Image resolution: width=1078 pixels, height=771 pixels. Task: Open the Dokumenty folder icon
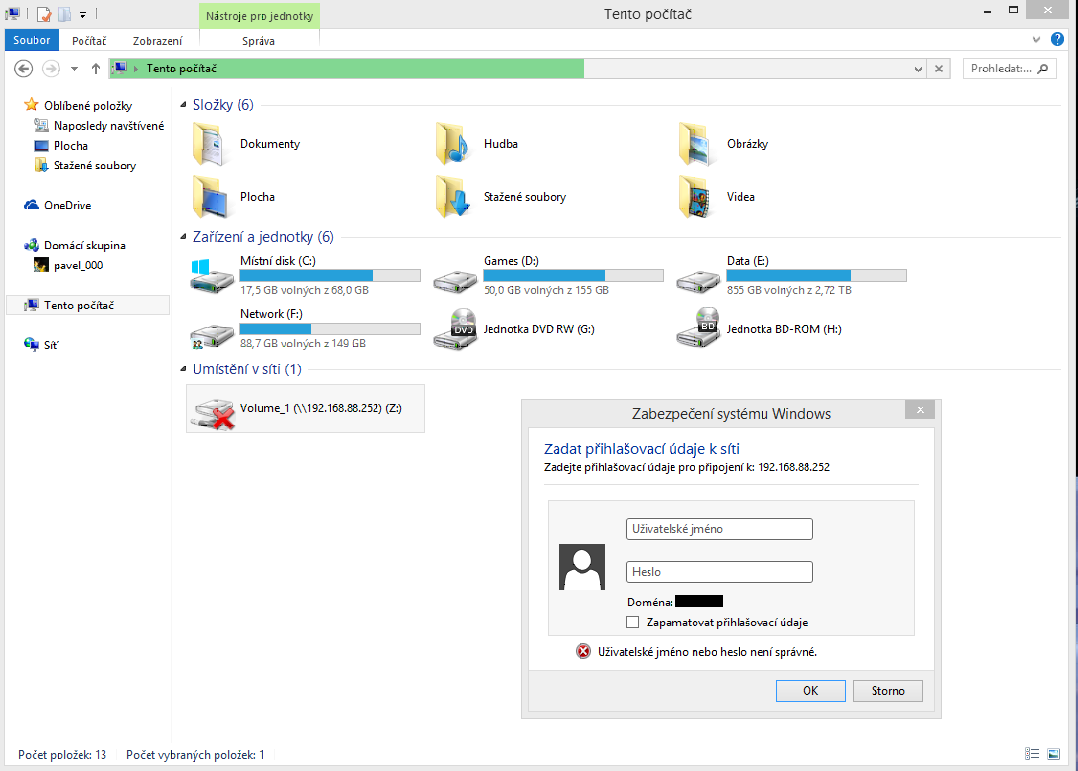click(210, 144)
